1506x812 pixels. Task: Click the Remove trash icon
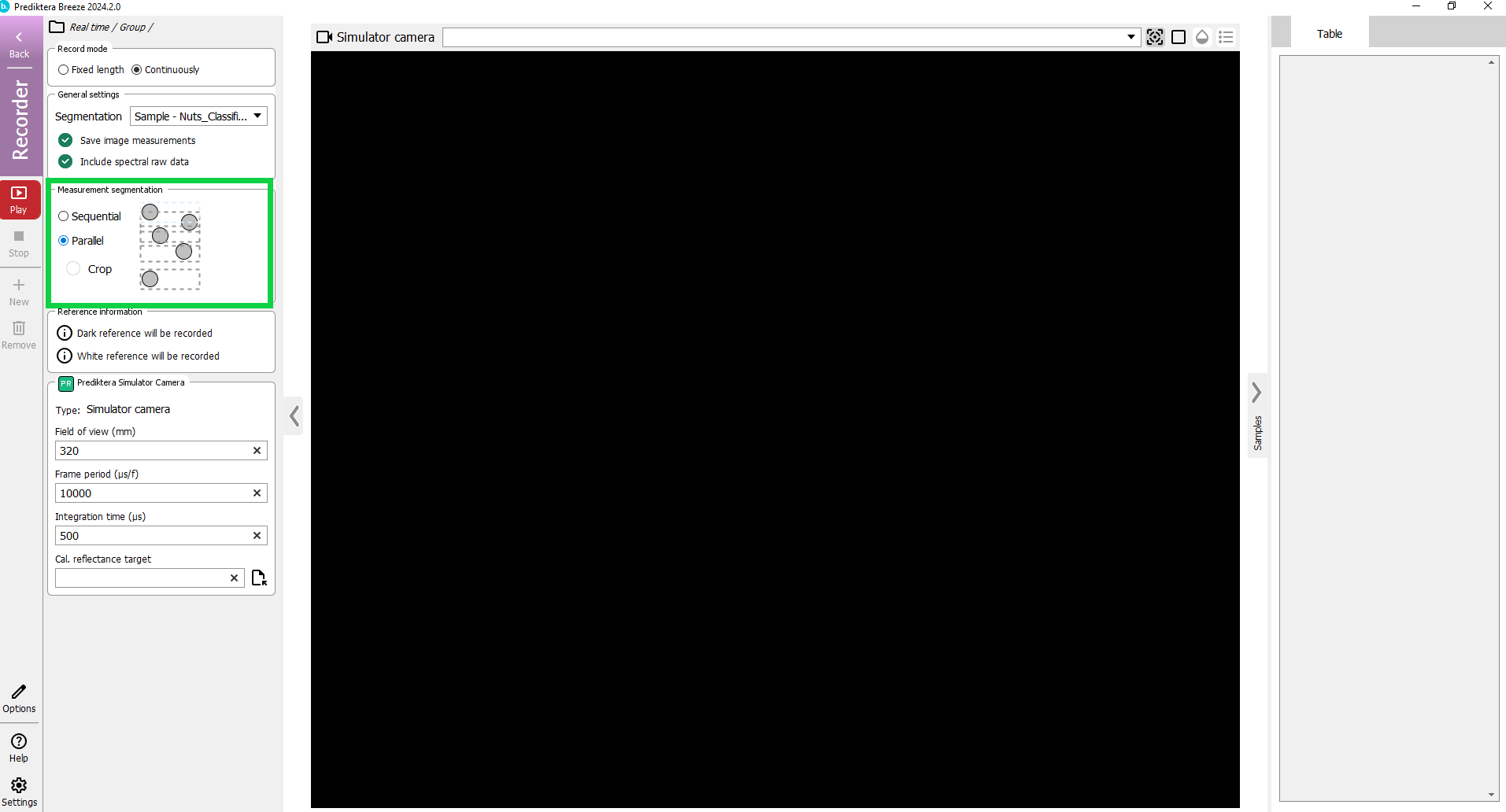pos(19,329)
